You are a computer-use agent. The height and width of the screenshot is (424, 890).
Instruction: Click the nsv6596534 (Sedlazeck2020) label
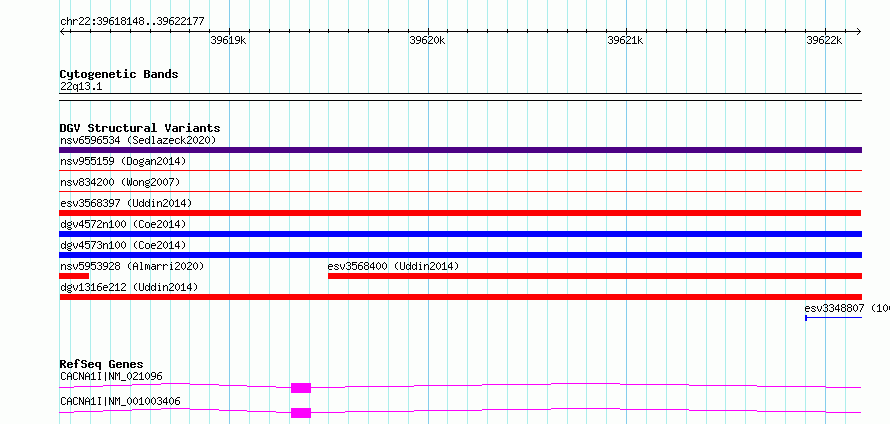138,140
